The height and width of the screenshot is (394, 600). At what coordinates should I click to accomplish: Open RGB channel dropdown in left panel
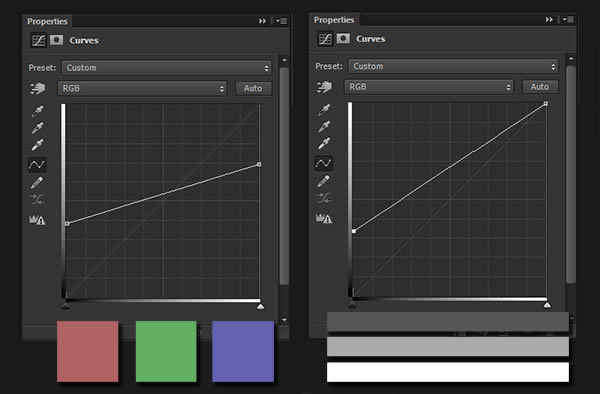[x=142, y=88]
